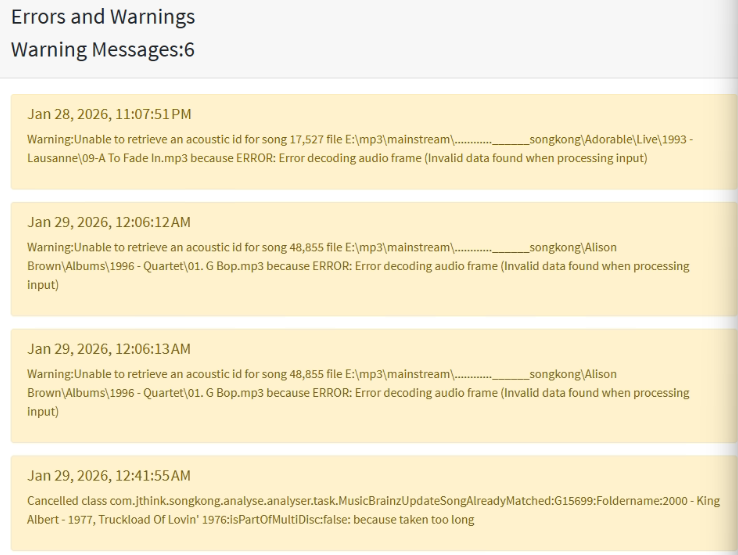Select the 12:06:13 AM warning timestamp

point(109,349)
